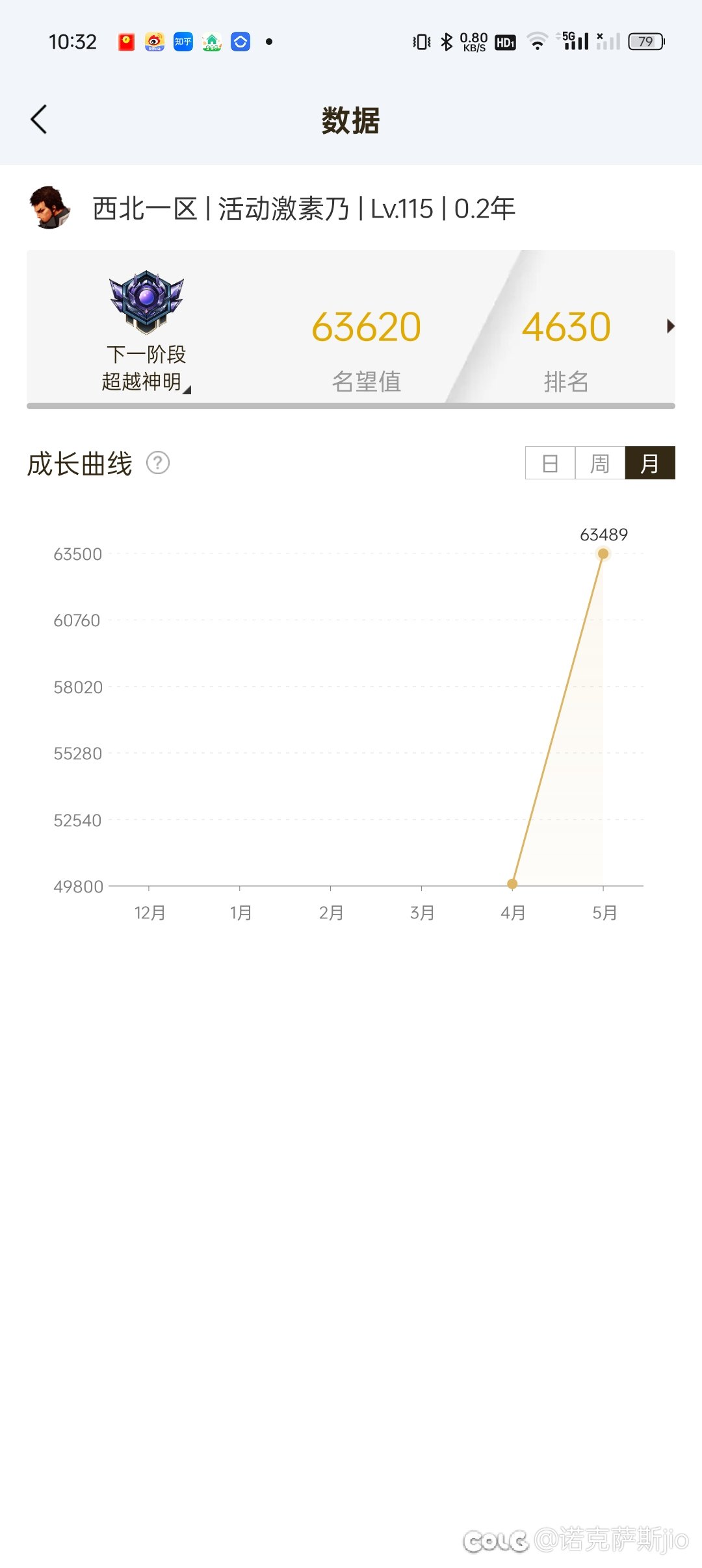Open the Weibo notification icon
Screen dimensions: 702x1568
click(x=155, y=42)
